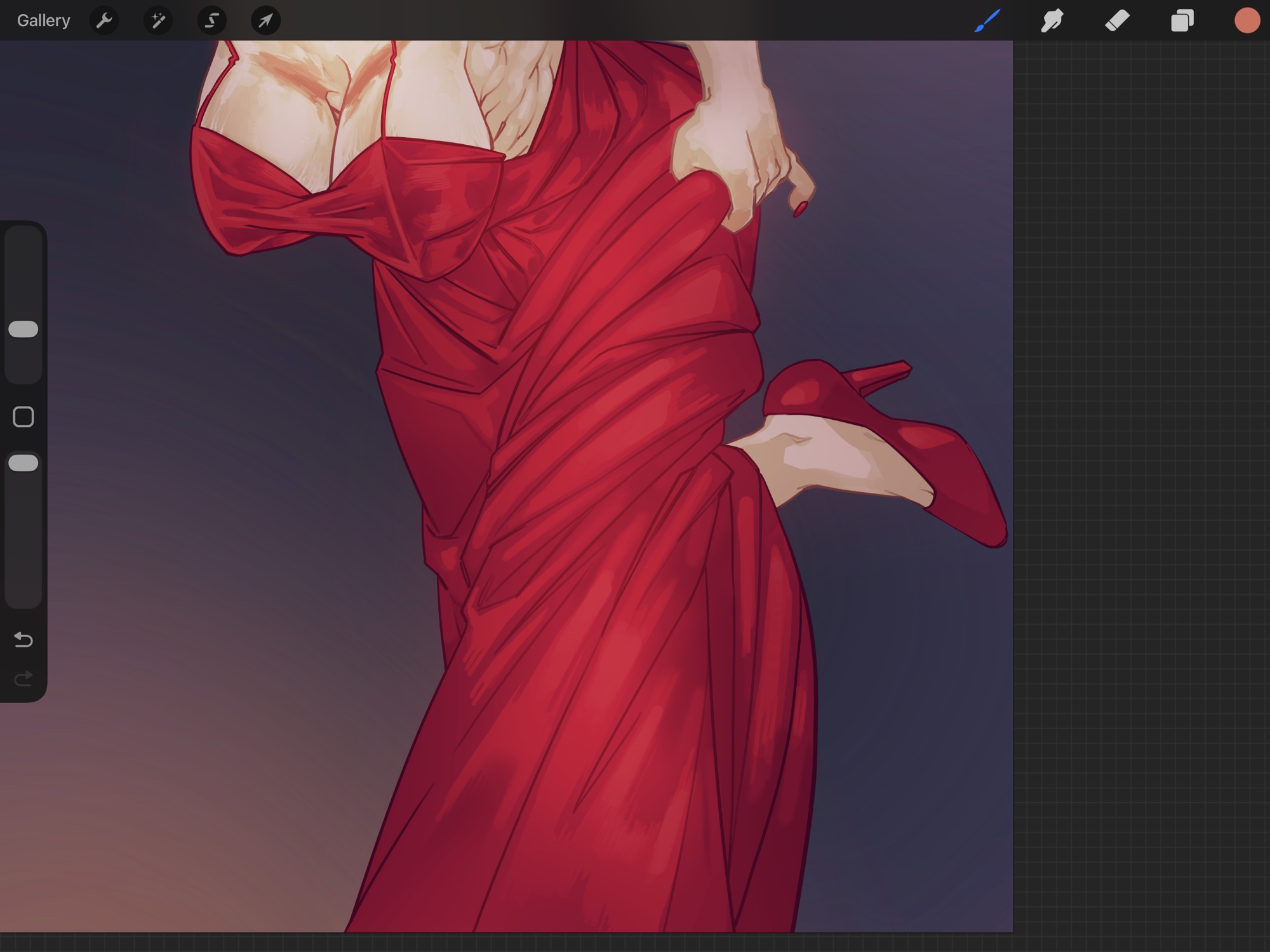Select the Eraser tool
This screenshot has width=1270, height=952.
pos(1117,20)
